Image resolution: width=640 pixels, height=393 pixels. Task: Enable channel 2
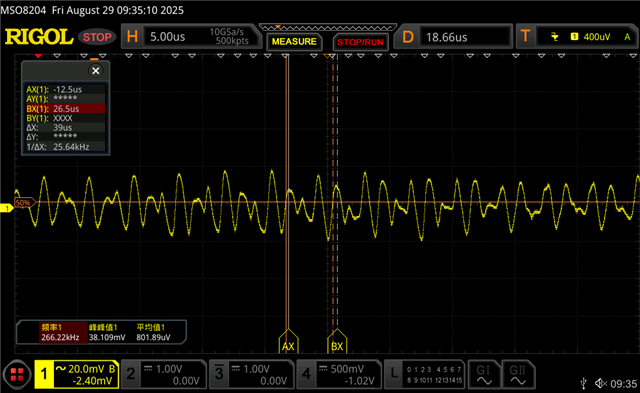coord(164,375)
